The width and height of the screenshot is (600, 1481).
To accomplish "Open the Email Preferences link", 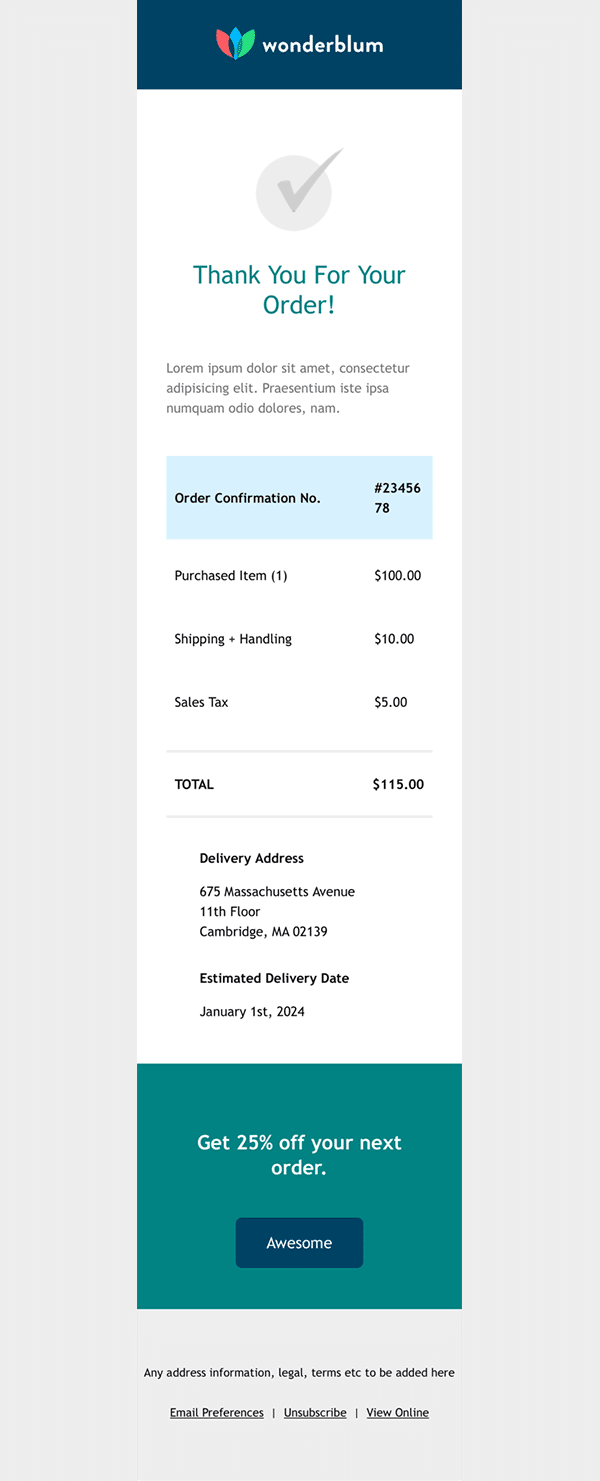I will [x=217, y=1413].
